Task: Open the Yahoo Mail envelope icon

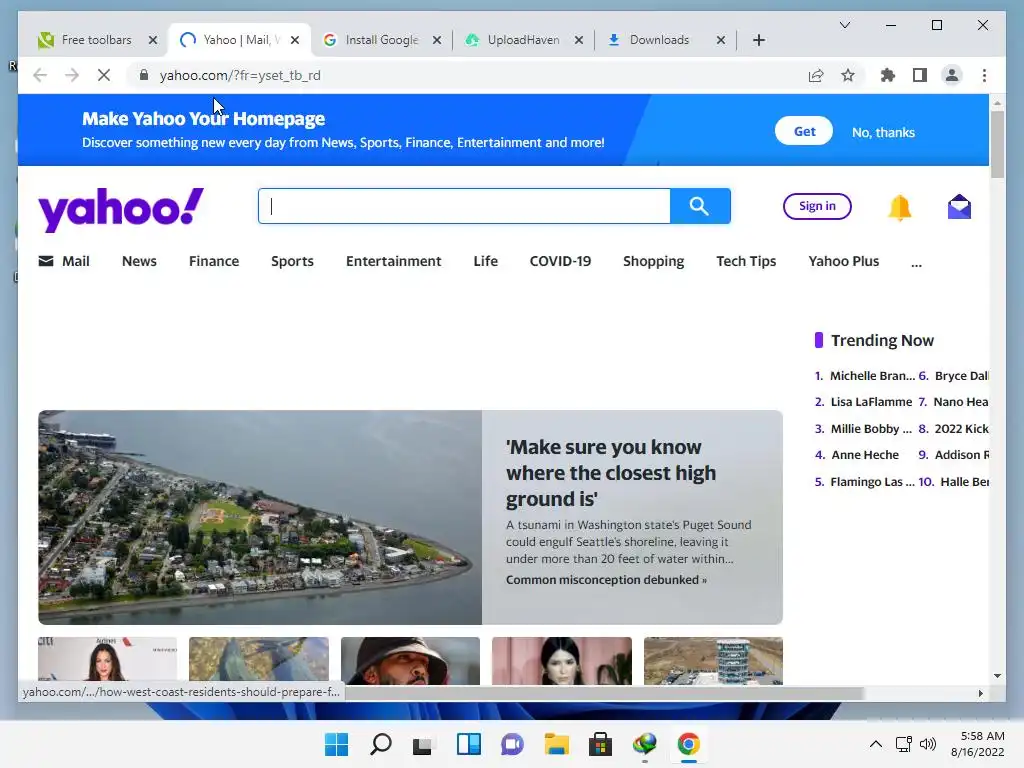Action: [959, 207]
